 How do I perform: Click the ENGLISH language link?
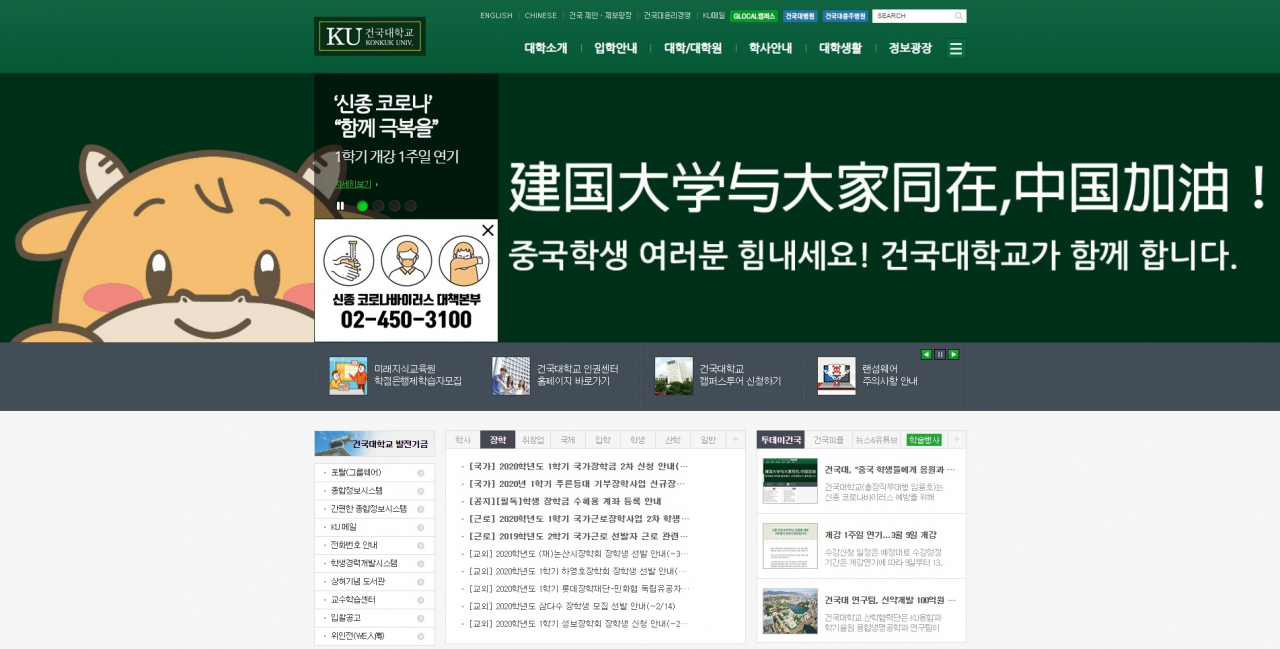click(x=496, y=16)
